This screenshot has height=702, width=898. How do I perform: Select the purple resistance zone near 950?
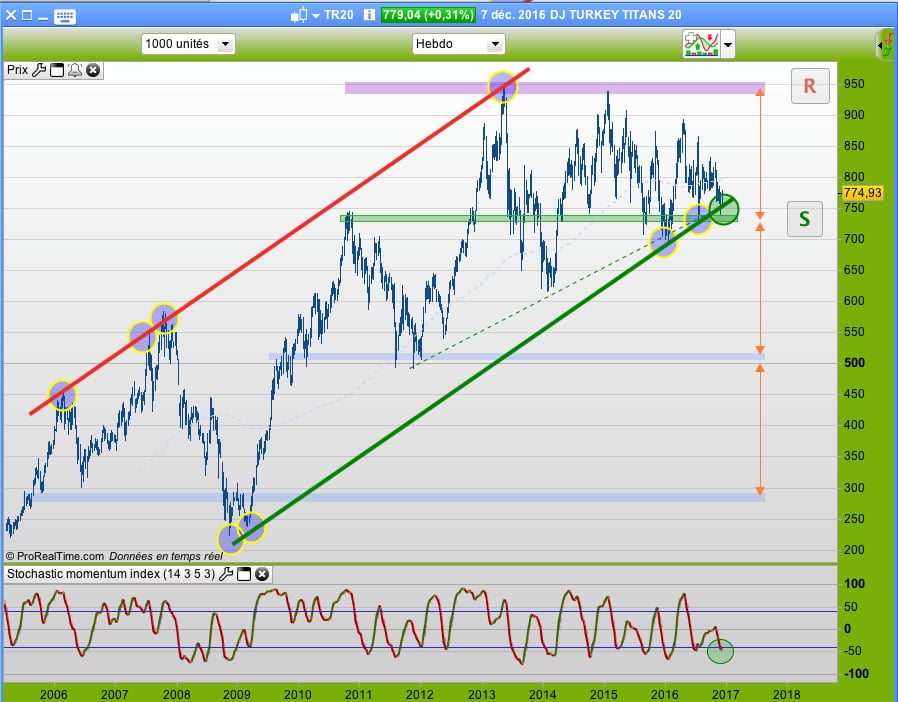tap(554, 88)
